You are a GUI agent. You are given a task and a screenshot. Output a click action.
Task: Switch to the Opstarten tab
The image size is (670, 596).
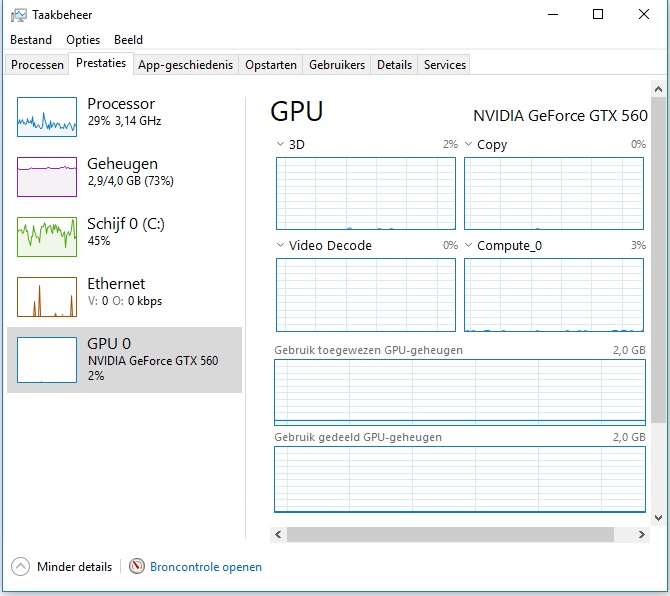tap(271, 65)
